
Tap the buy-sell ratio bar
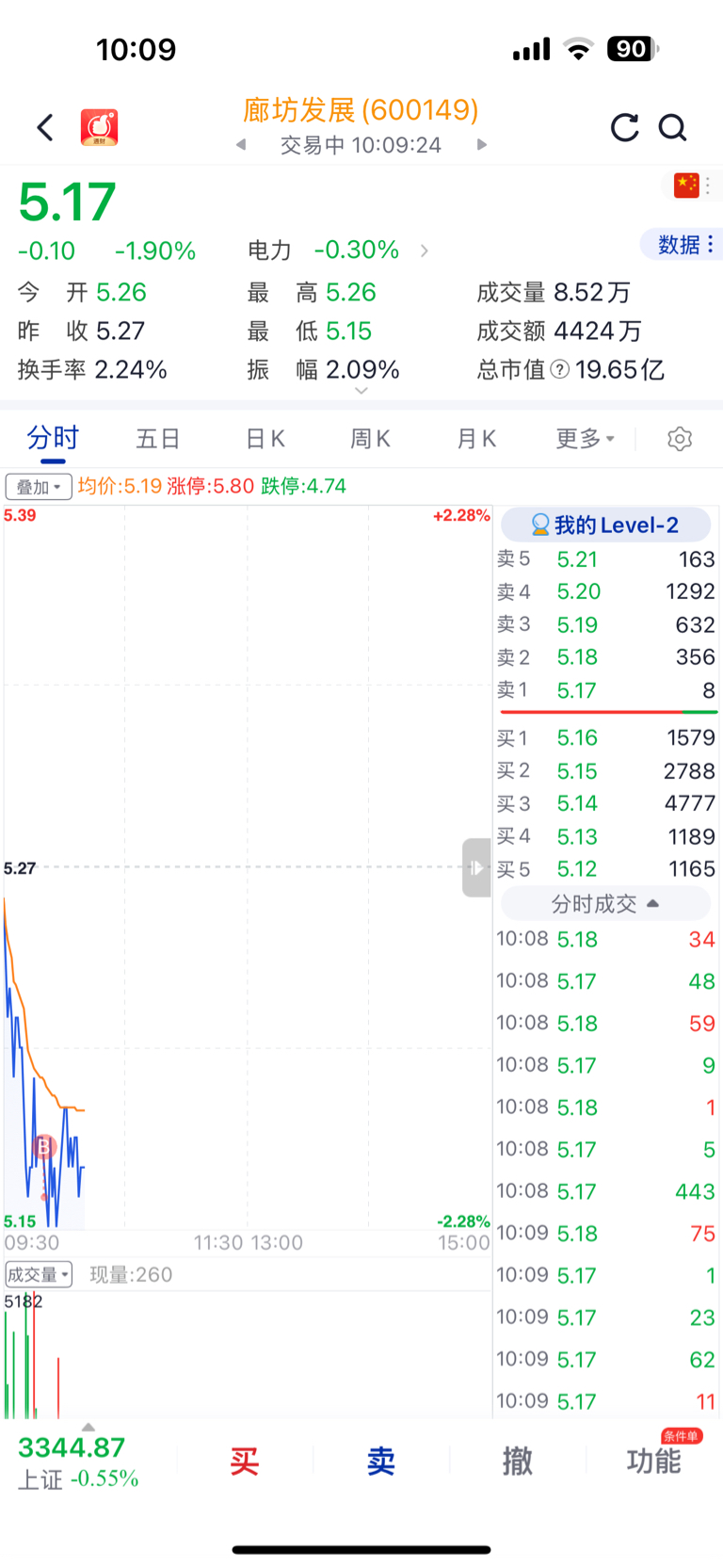(x=608, y=713)
